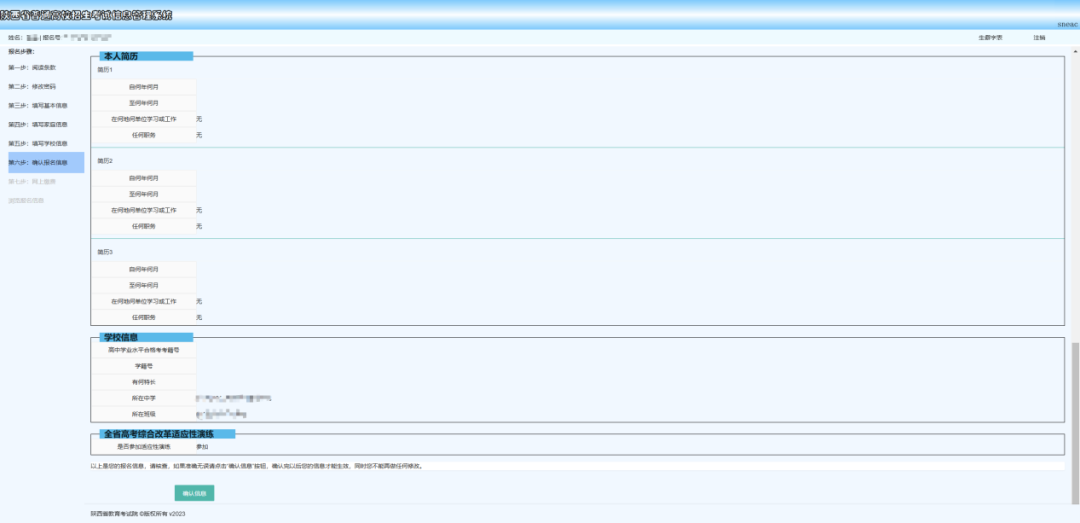Open 浏览报名信息 at bottom of sidebar
Image resolution: width=1080 pixels, height=523 pixels.
coord(26,200)
